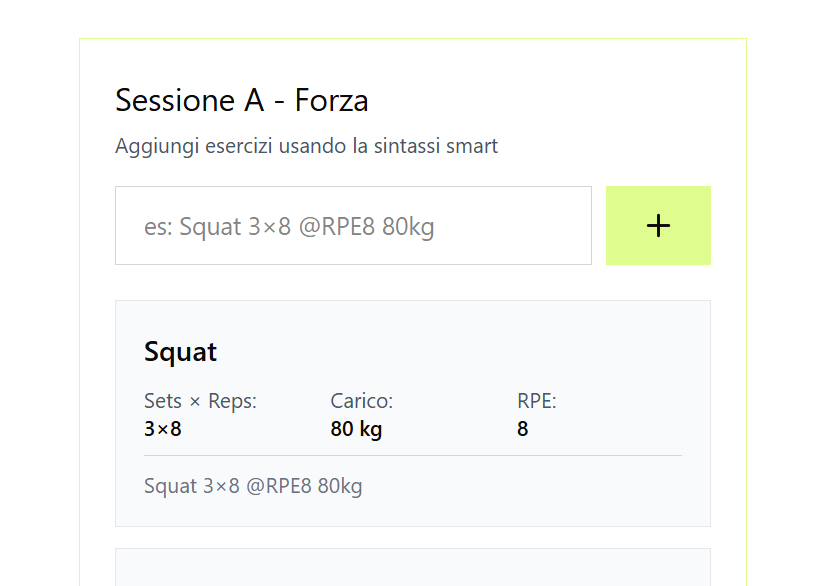The image size is (840, 586).
Task: Click the "Sets × Reps:" label
Action: pyautogui.click(x=200, y=401)
